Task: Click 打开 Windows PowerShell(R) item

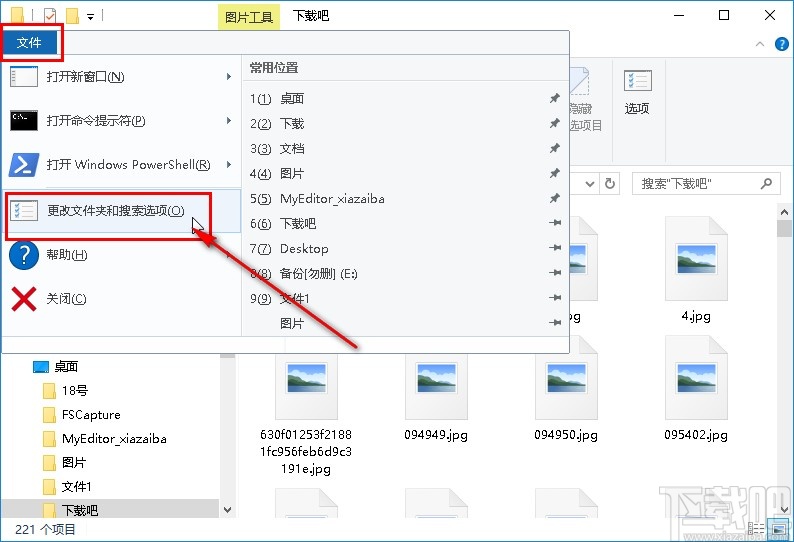Action: (121, 165)
